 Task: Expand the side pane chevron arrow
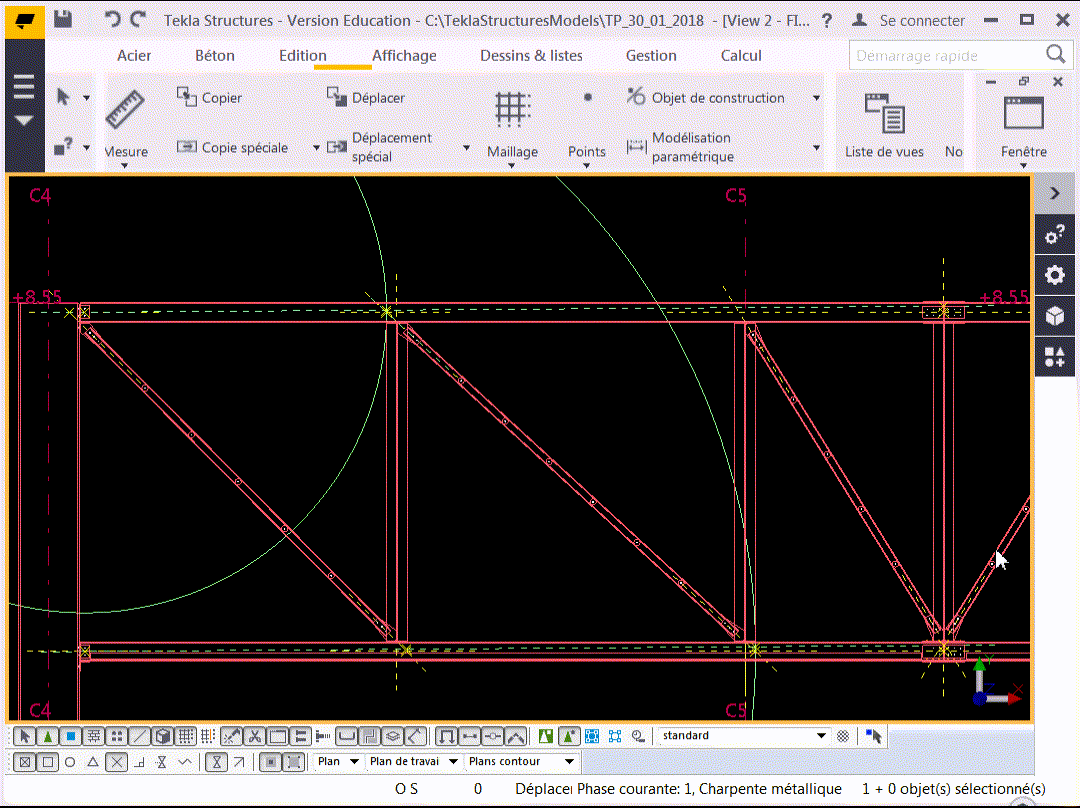click(1055, 194)
